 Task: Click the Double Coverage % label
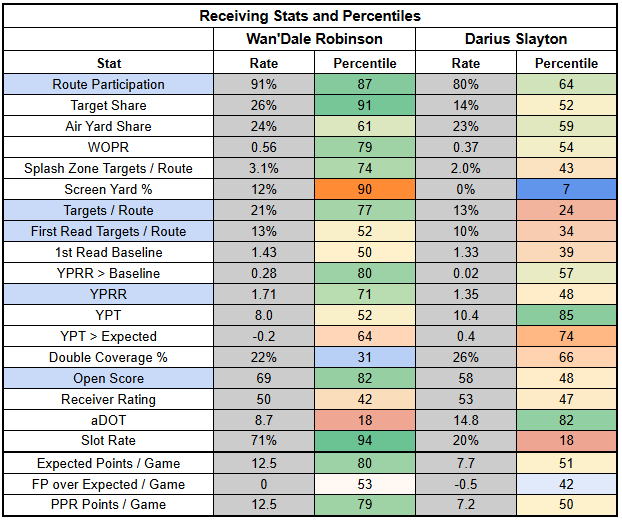[109, 357]
